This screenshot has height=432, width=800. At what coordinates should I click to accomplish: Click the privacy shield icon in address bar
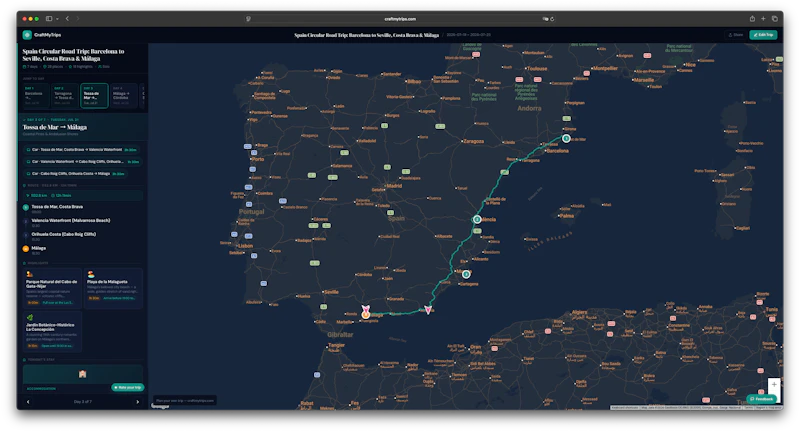248,19
